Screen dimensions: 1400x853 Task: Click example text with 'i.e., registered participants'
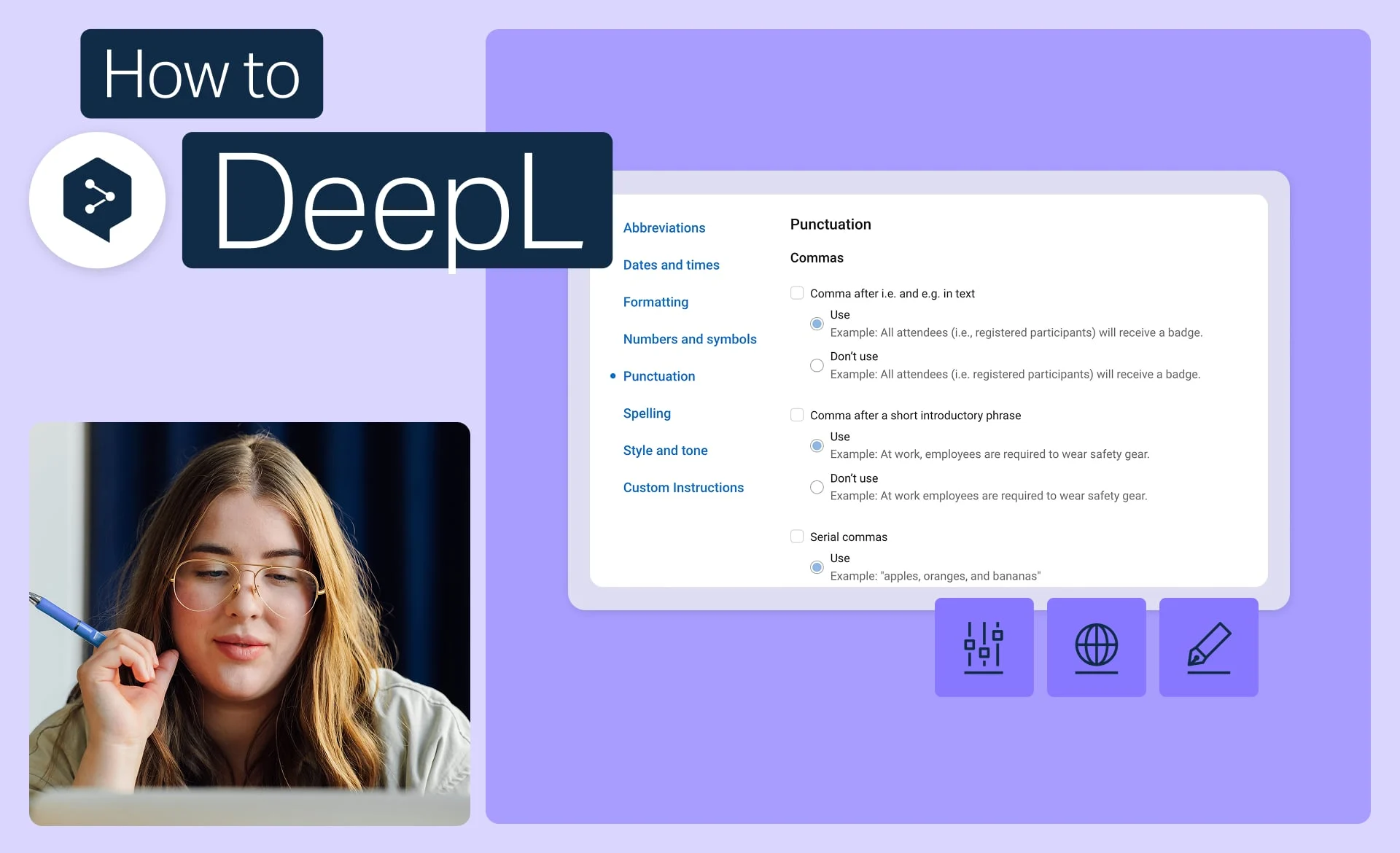[1016, 332]
